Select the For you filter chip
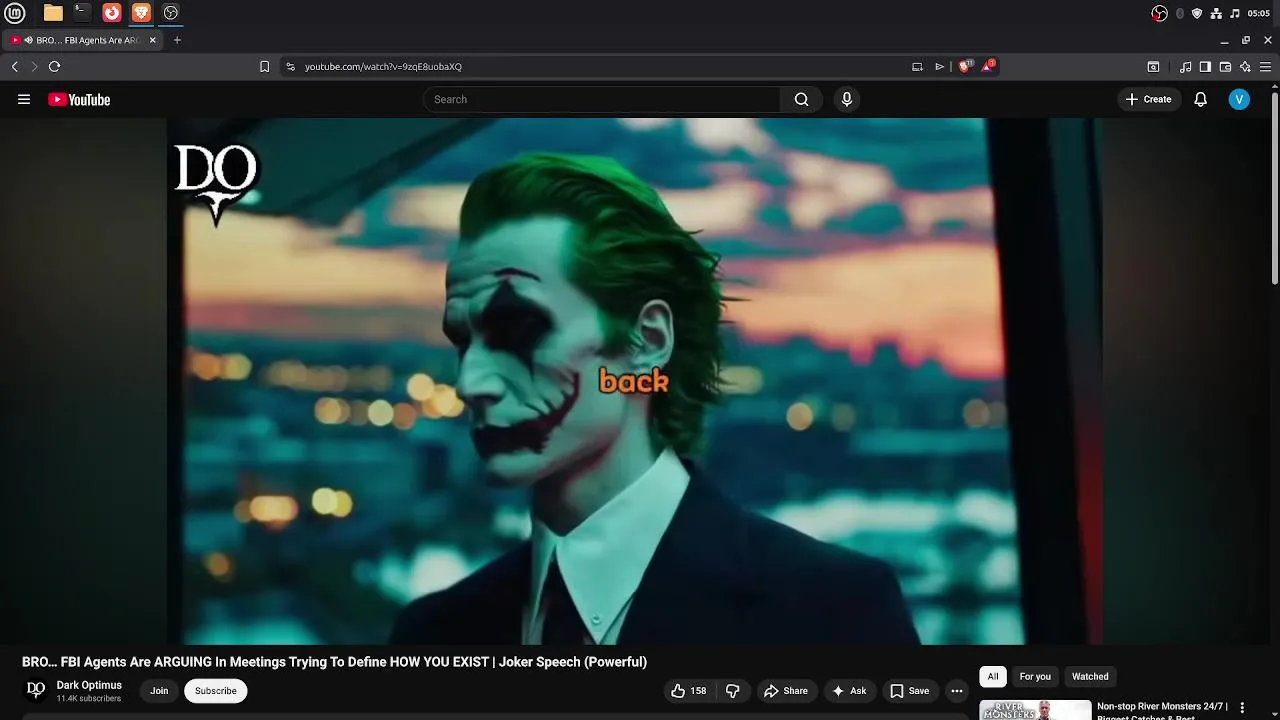This screenshot has width=1280, height=720. tap(1035, 677)
